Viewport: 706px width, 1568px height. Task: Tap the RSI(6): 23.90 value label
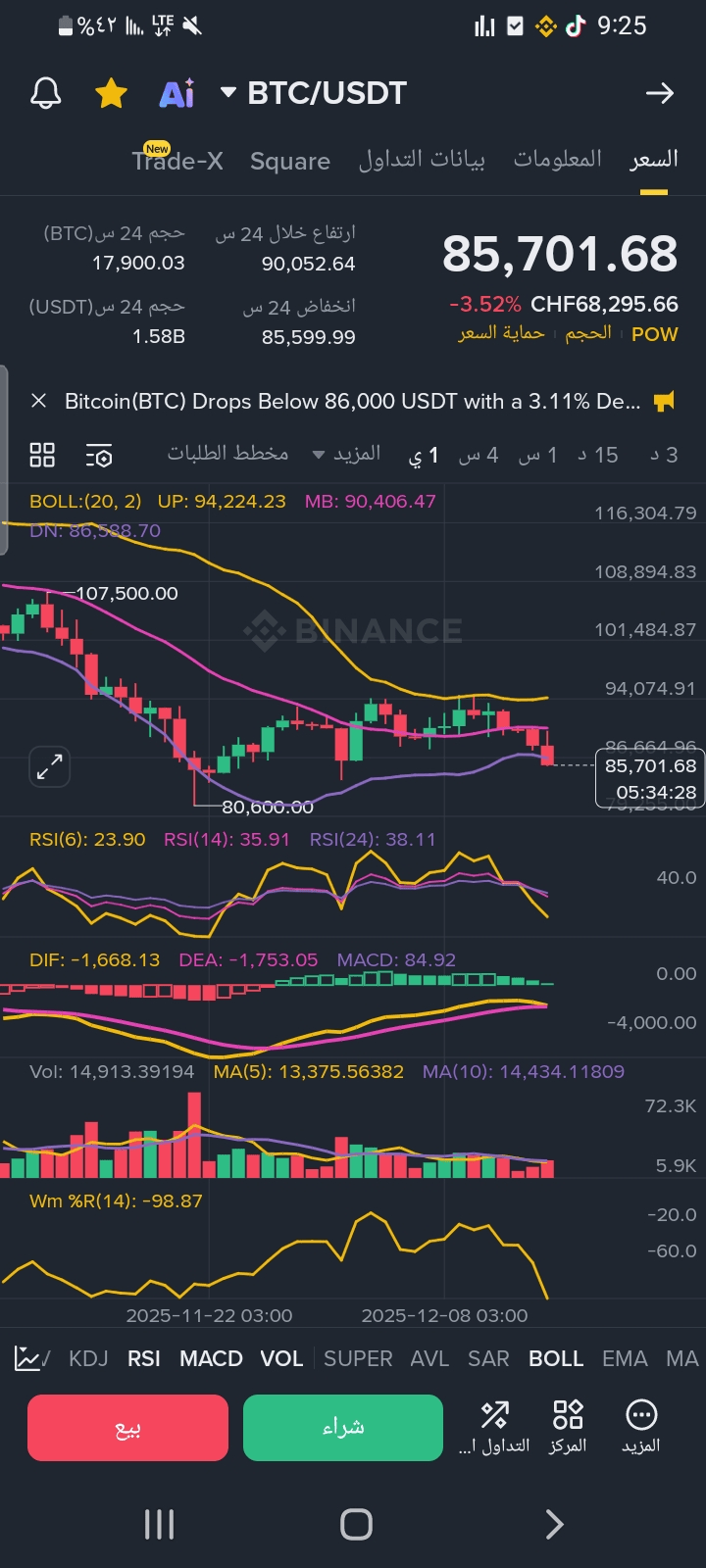click(87, 839)
